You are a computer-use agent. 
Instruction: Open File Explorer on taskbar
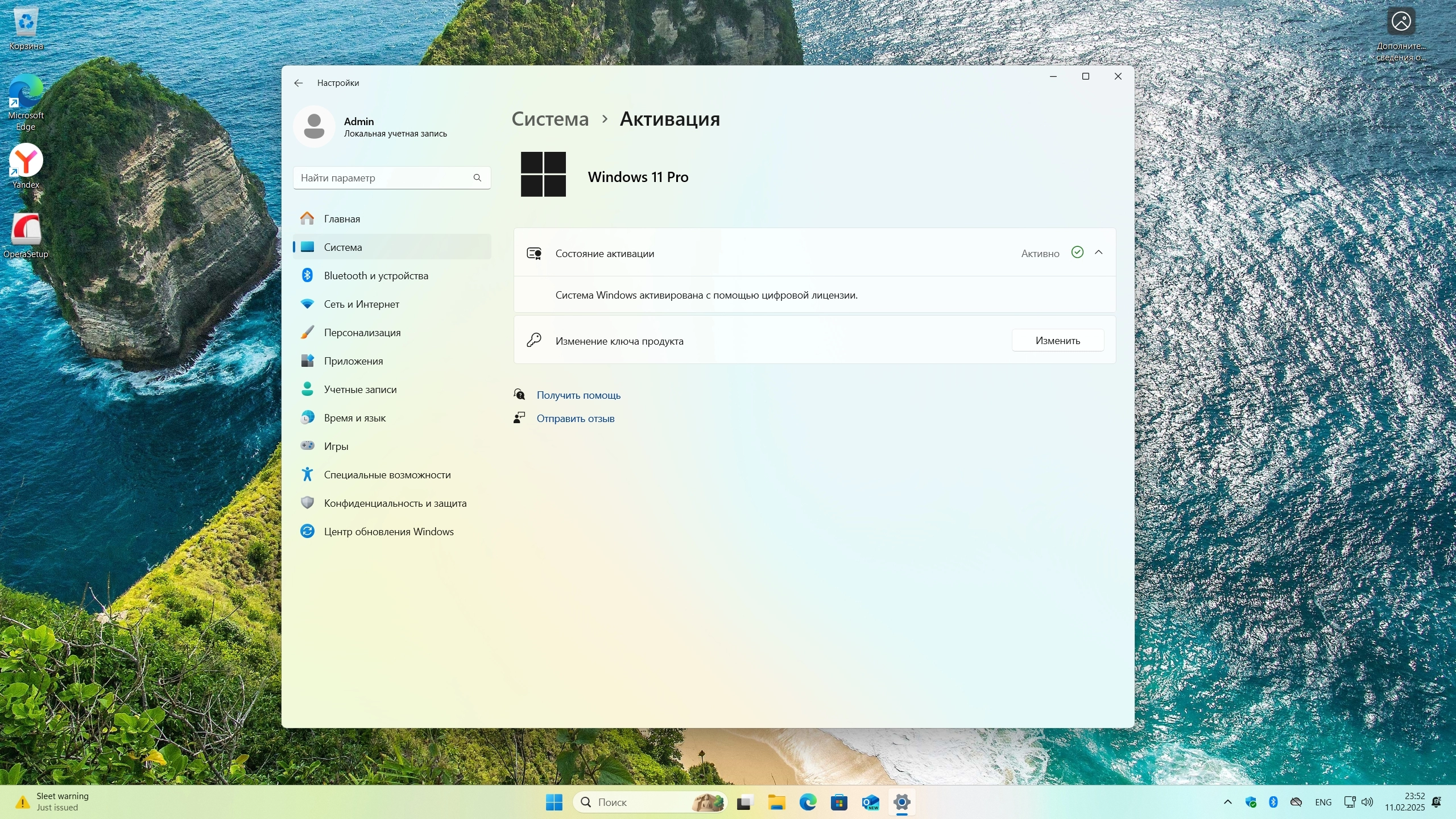pyautogui.click(x=776, y=803)
